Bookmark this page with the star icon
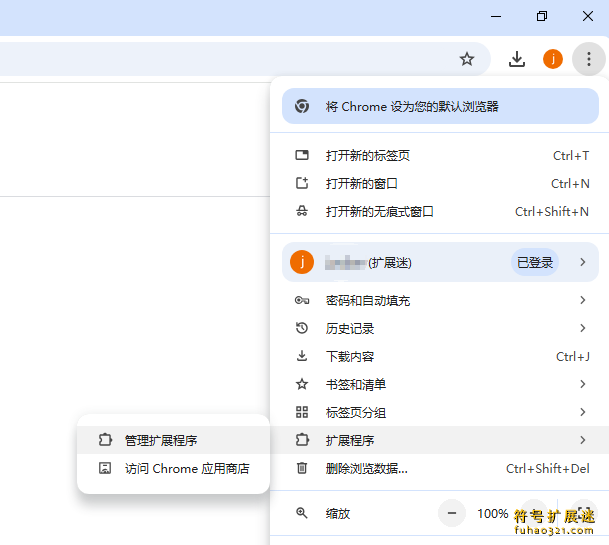Image resolution: width=609 pixels, height=545 pixels. (466, 59)
